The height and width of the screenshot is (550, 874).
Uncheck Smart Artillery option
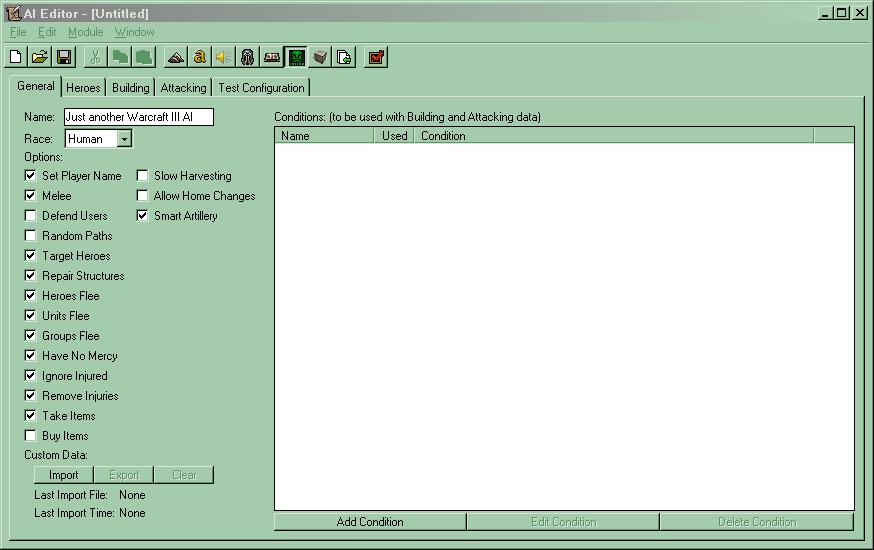pyautogui.click(x=143, y=216)
